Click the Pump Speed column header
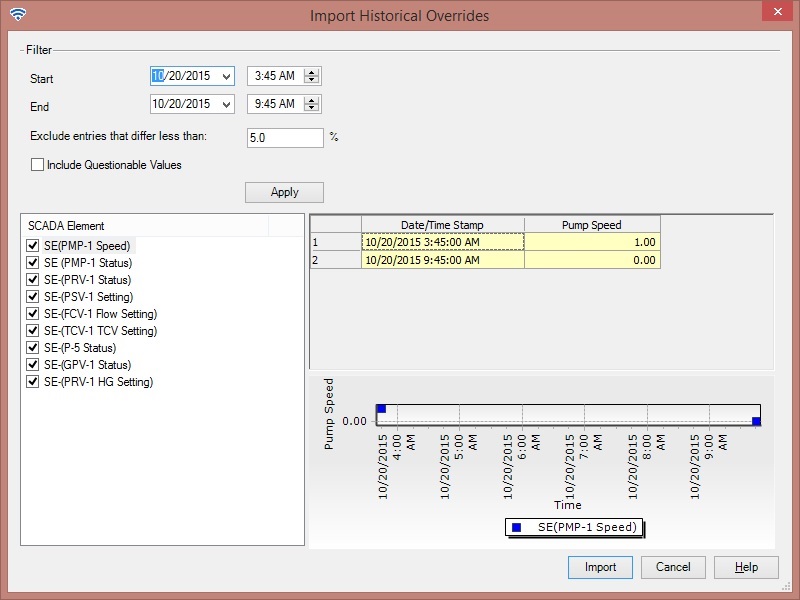The height and width of the screenshot is (600, 800). (592, 225)
